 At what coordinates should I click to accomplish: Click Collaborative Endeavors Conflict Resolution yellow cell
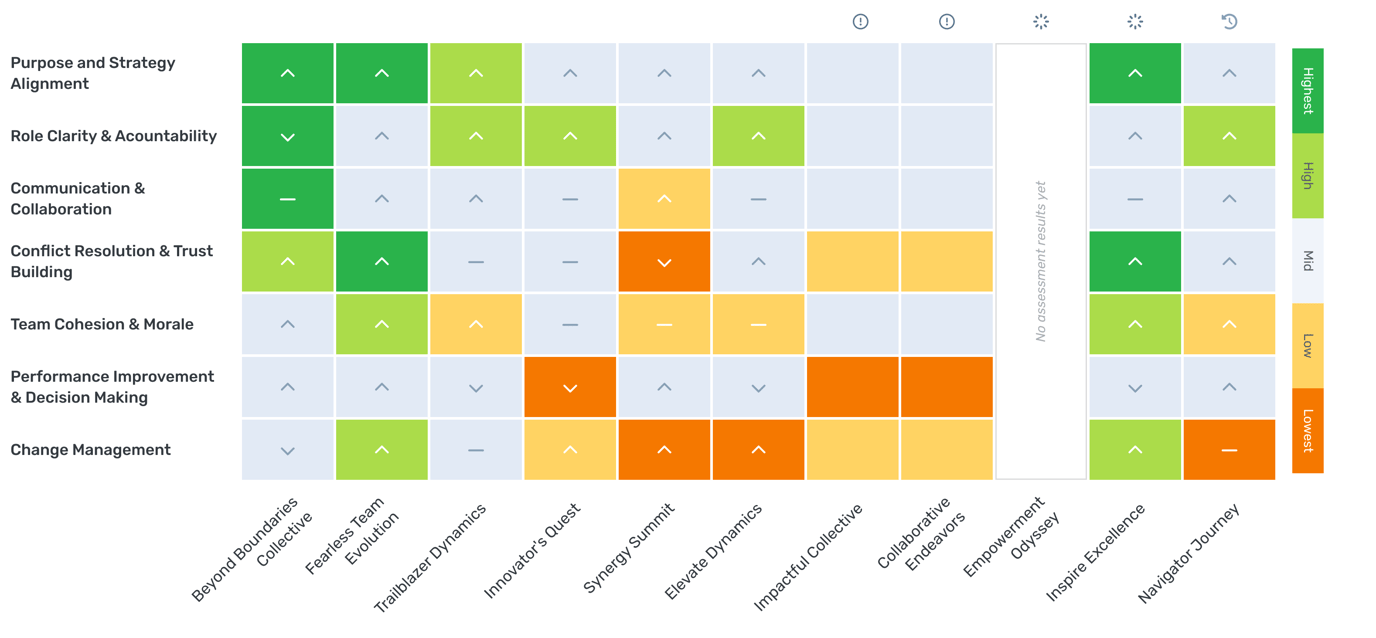[x=947, y=262]
